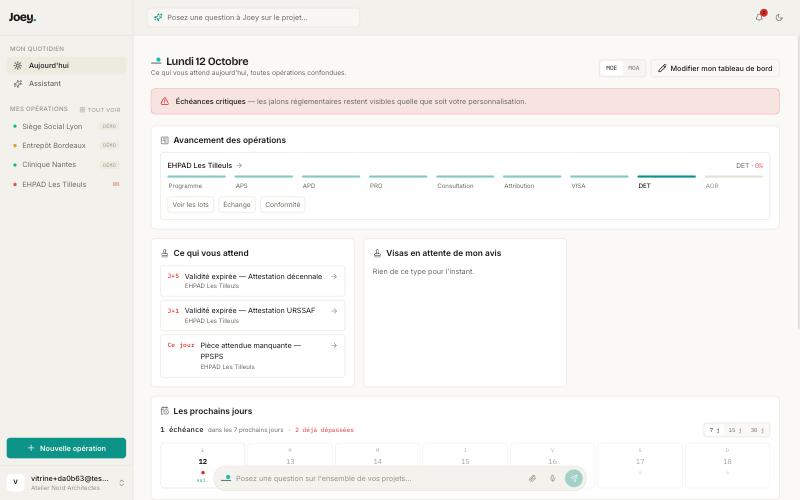Click calendar icon beside Les prochains jours
800x500 pixels.
pos(165,411)
